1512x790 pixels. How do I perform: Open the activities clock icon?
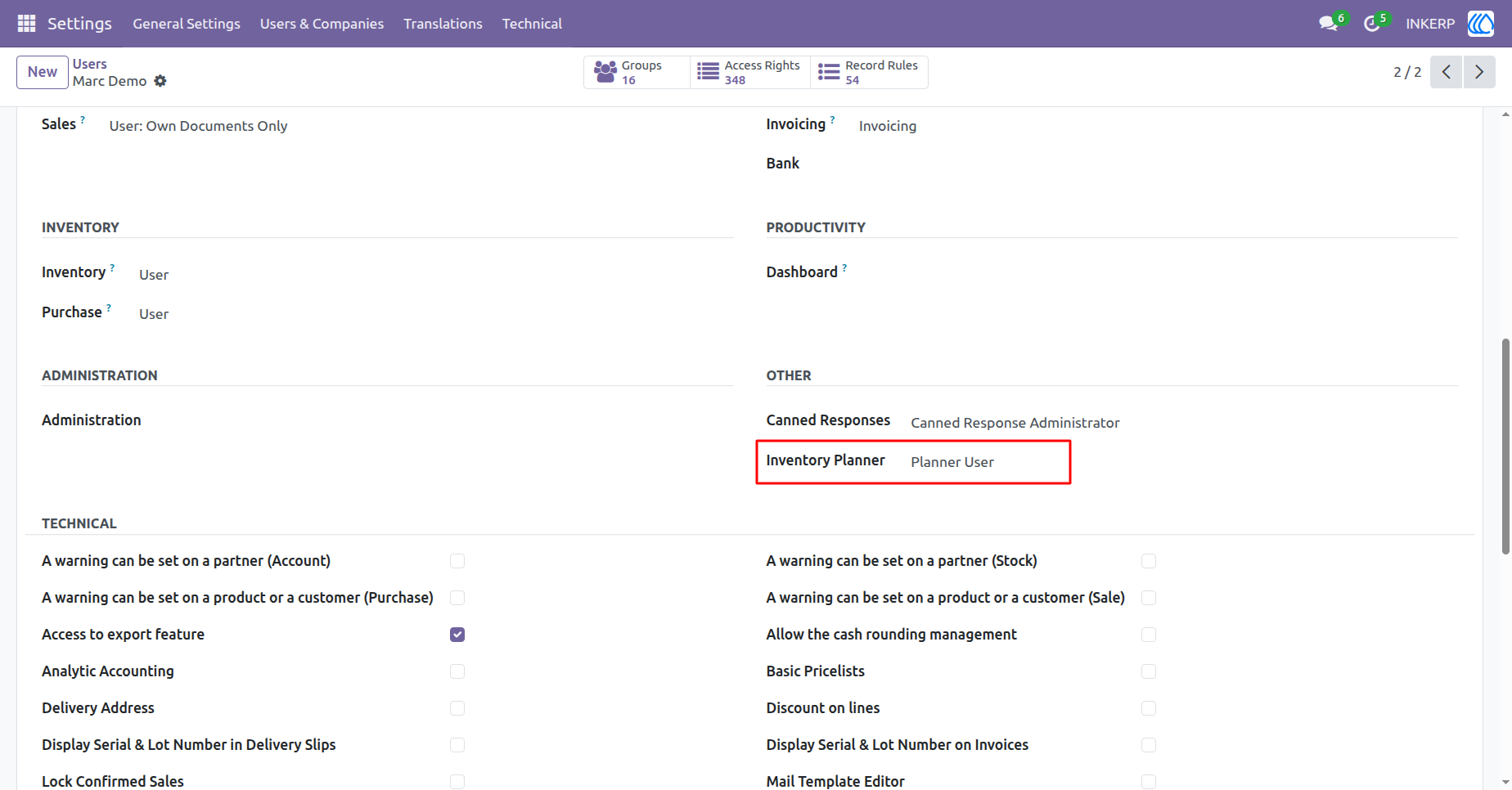point(1371,24)
